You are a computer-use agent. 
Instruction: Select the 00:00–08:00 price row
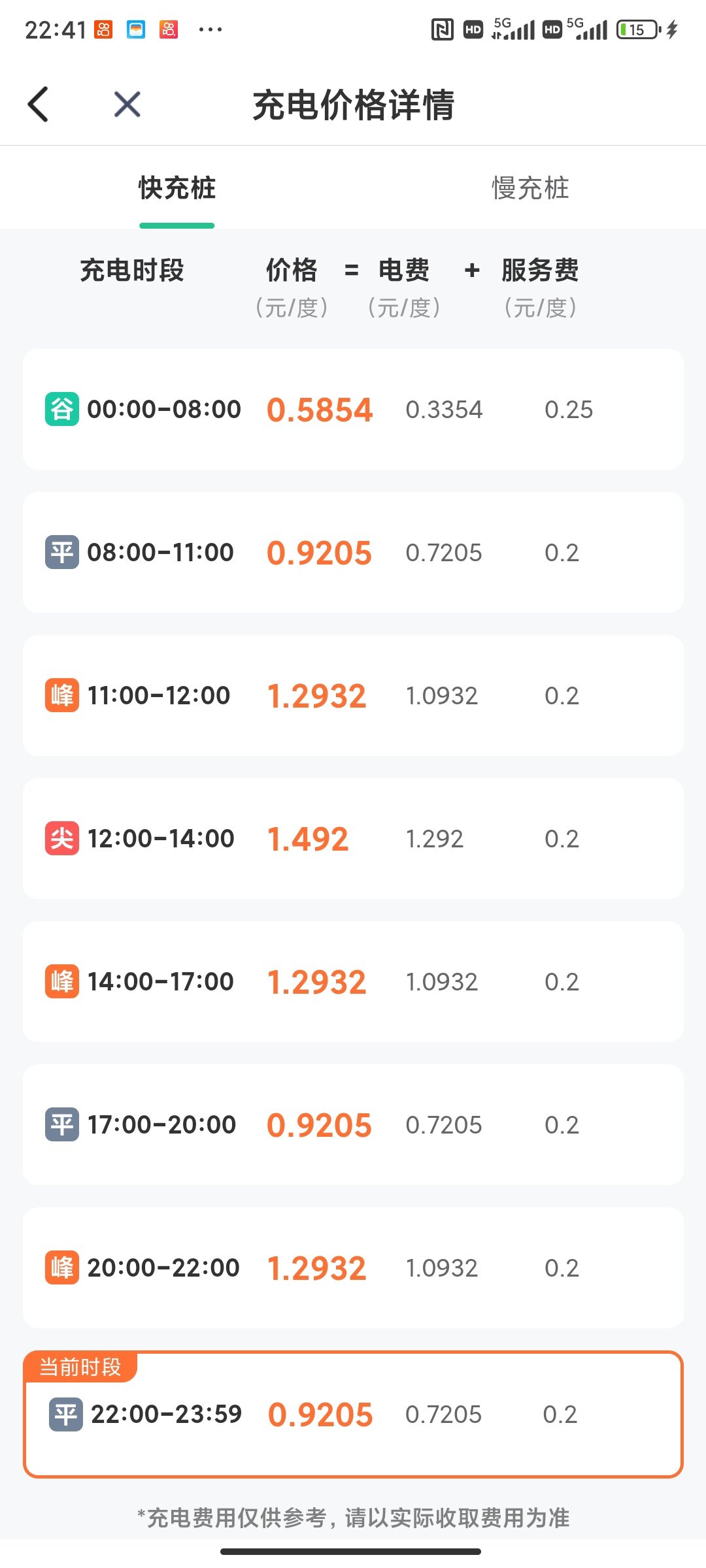click(353, 409)
